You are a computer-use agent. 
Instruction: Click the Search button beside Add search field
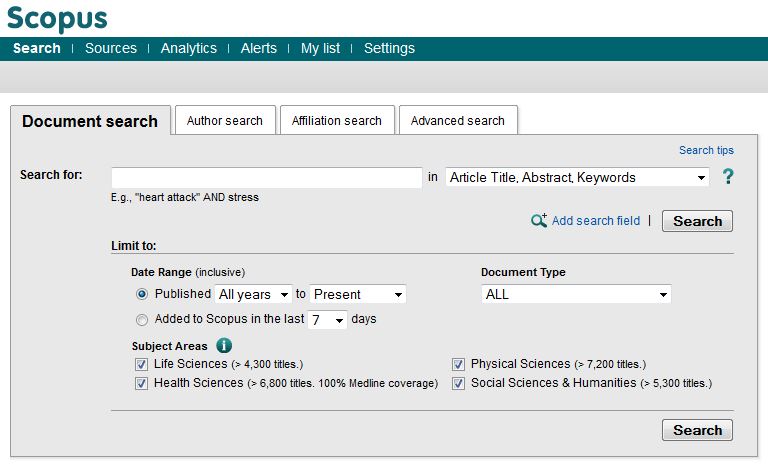coord(697,221)
